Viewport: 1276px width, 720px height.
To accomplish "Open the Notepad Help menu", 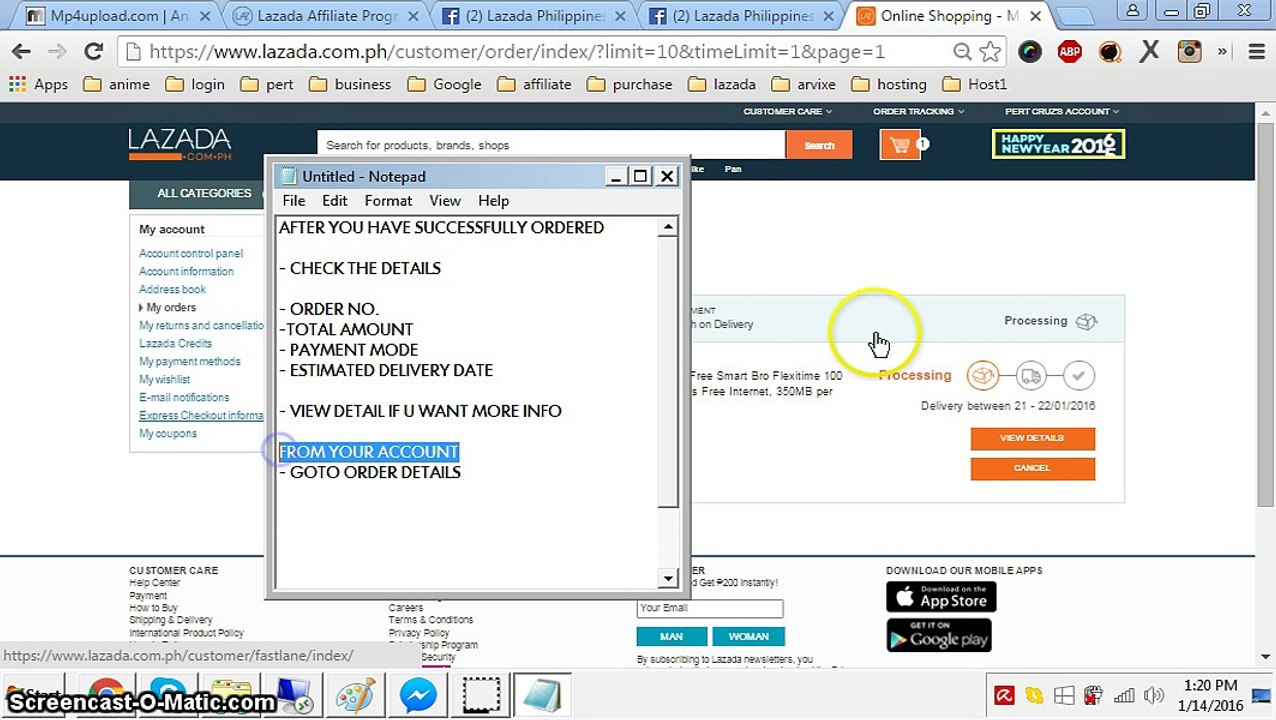I will [x=493, y=201].
